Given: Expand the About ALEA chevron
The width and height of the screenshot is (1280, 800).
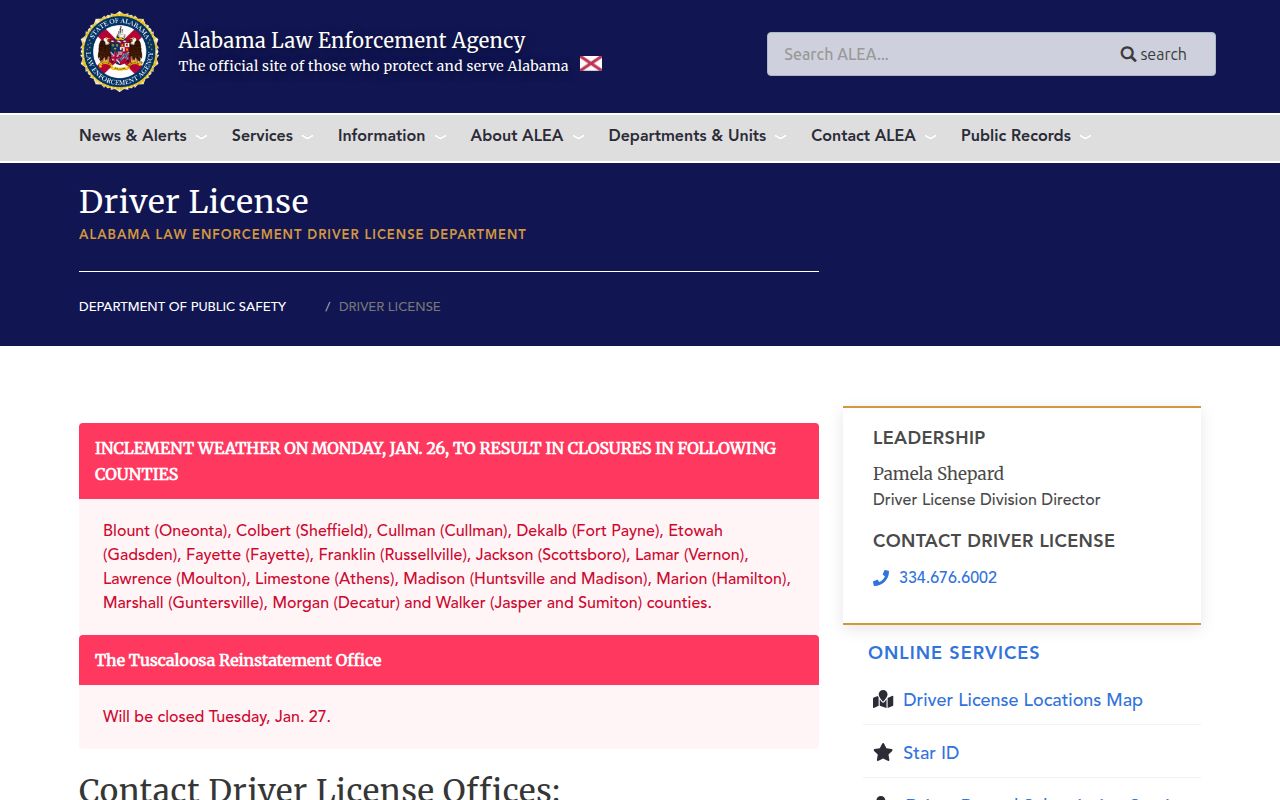Looking at the screenshot, I should (x=578, y=137).
